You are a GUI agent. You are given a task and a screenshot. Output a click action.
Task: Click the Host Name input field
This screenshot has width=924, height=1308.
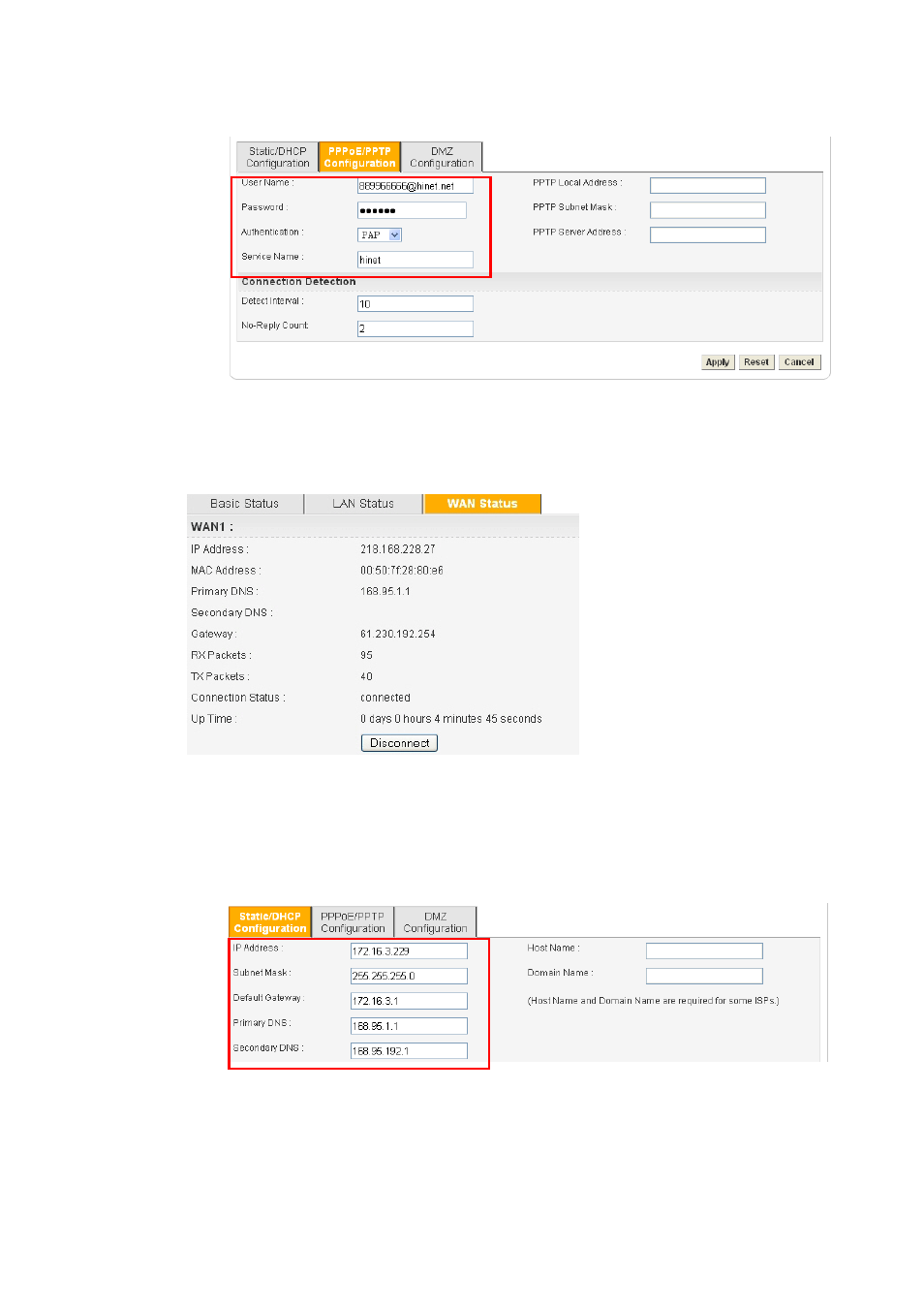point(704,951)
